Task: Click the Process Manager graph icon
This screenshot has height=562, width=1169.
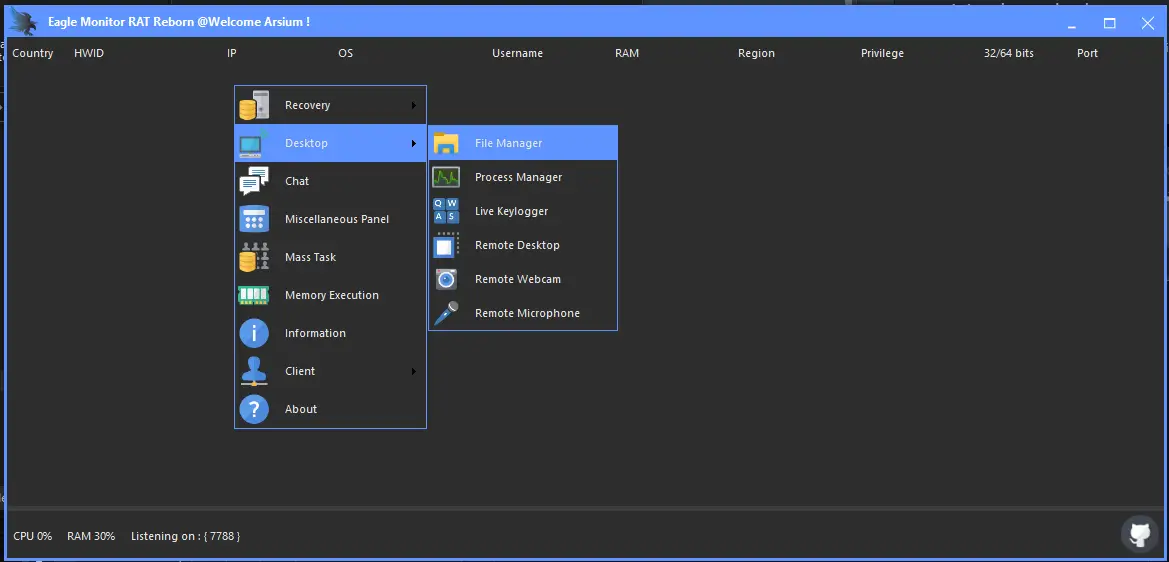Action: tap(446, 177)
